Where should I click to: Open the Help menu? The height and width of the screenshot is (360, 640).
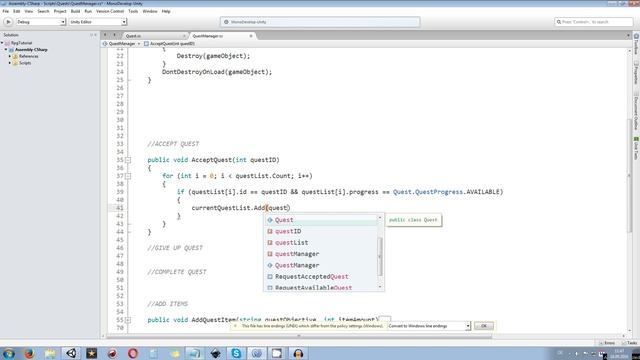coord(166,11)
